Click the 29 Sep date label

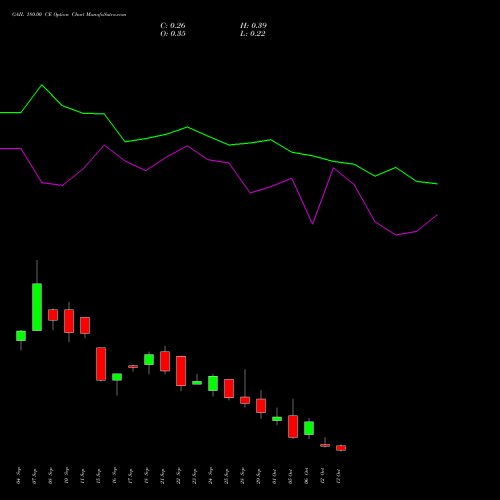click(x=259, y=476)
